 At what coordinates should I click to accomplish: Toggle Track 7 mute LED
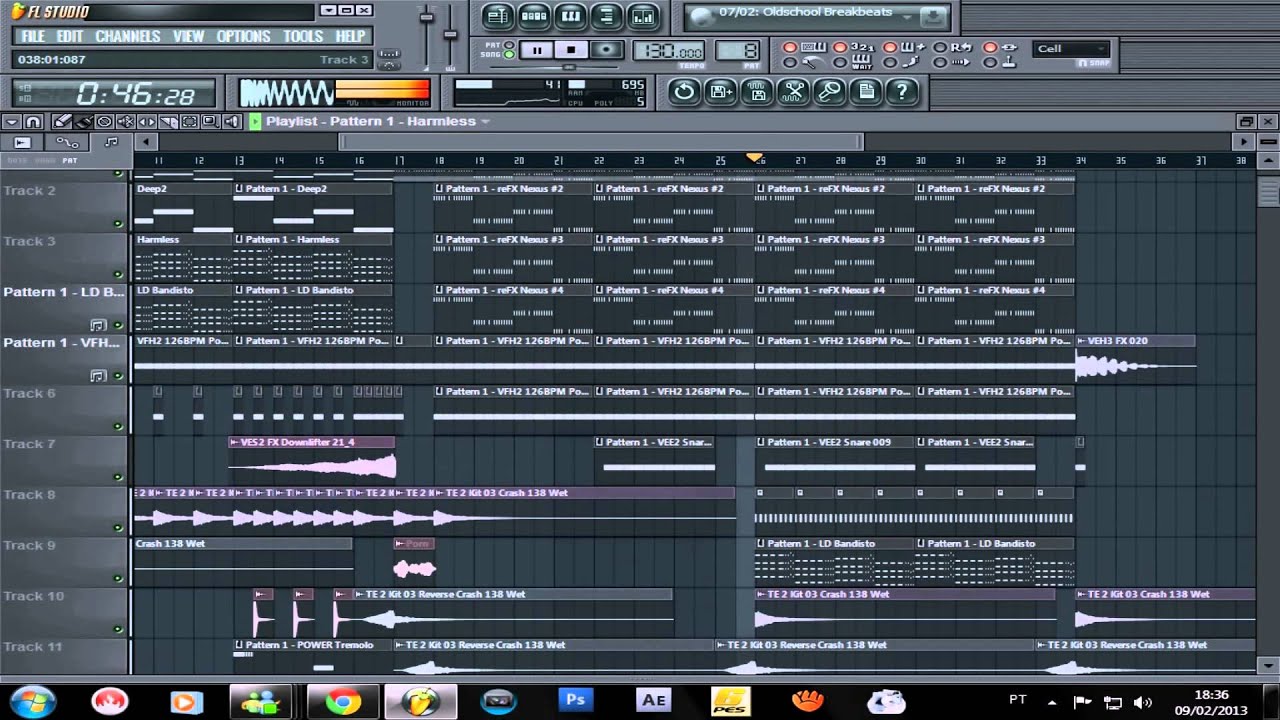(x=118, y=477)
